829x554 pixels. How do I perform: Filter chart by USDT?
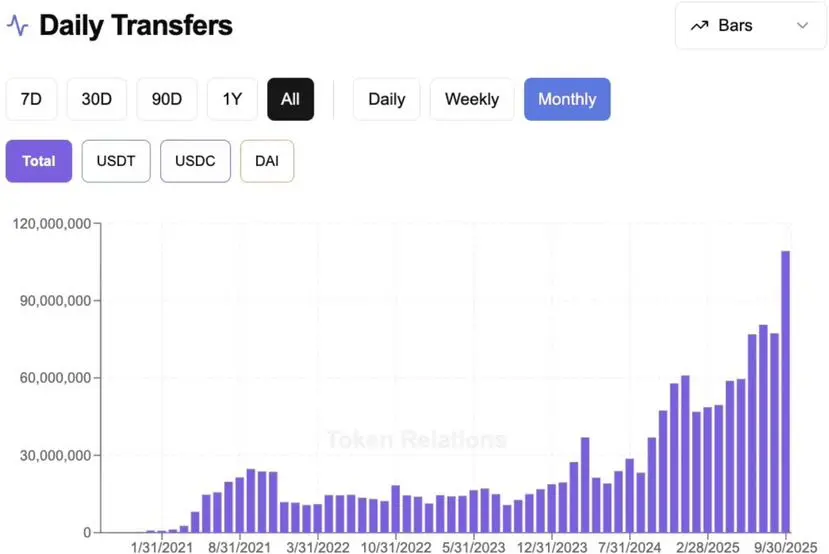[116, 161]
